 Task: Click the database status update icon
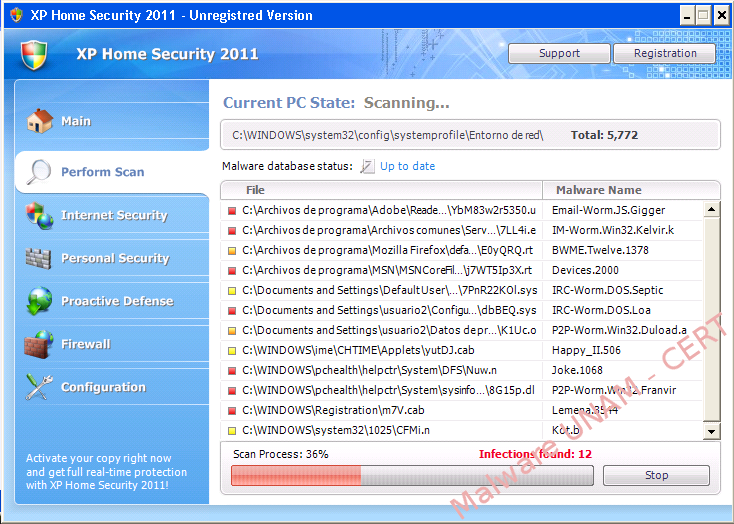(x=367, y=166)
